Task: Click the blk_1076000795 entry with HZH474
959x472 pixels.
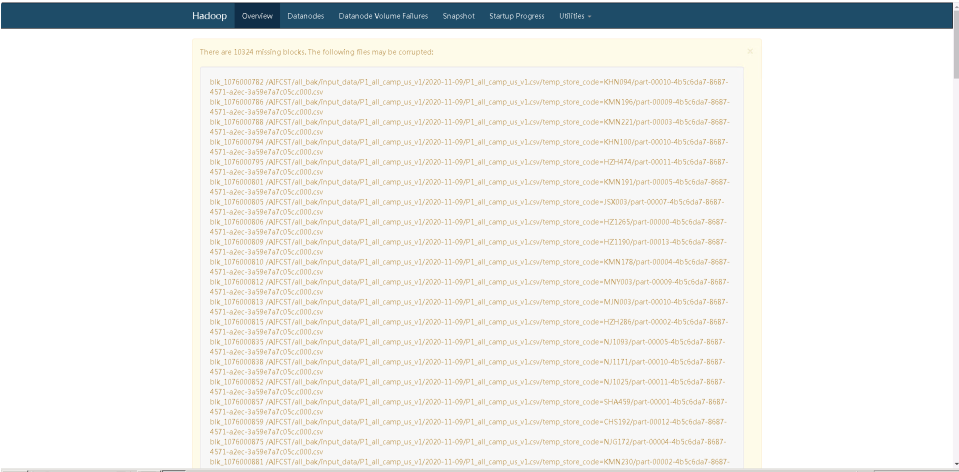Action: (469, 167)
